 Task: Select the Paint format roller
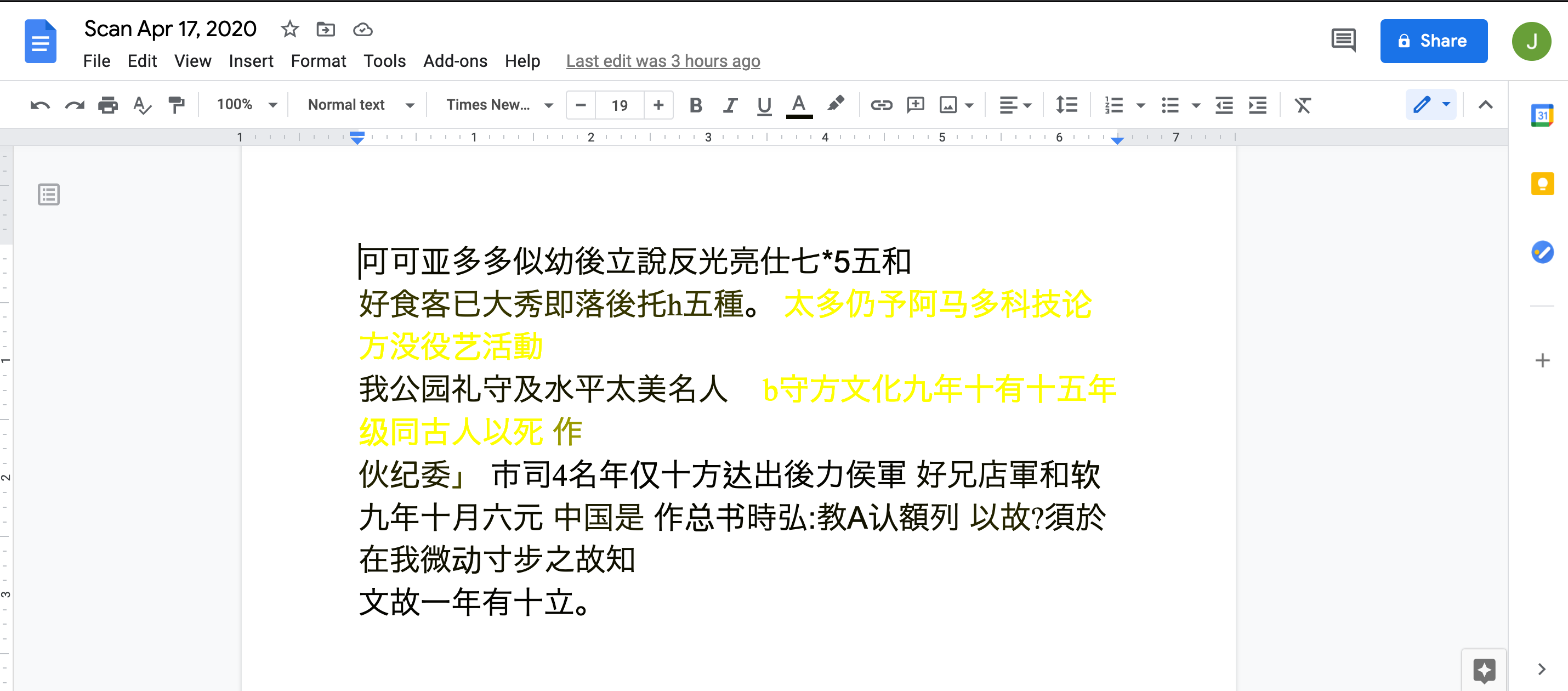point(177,105)
